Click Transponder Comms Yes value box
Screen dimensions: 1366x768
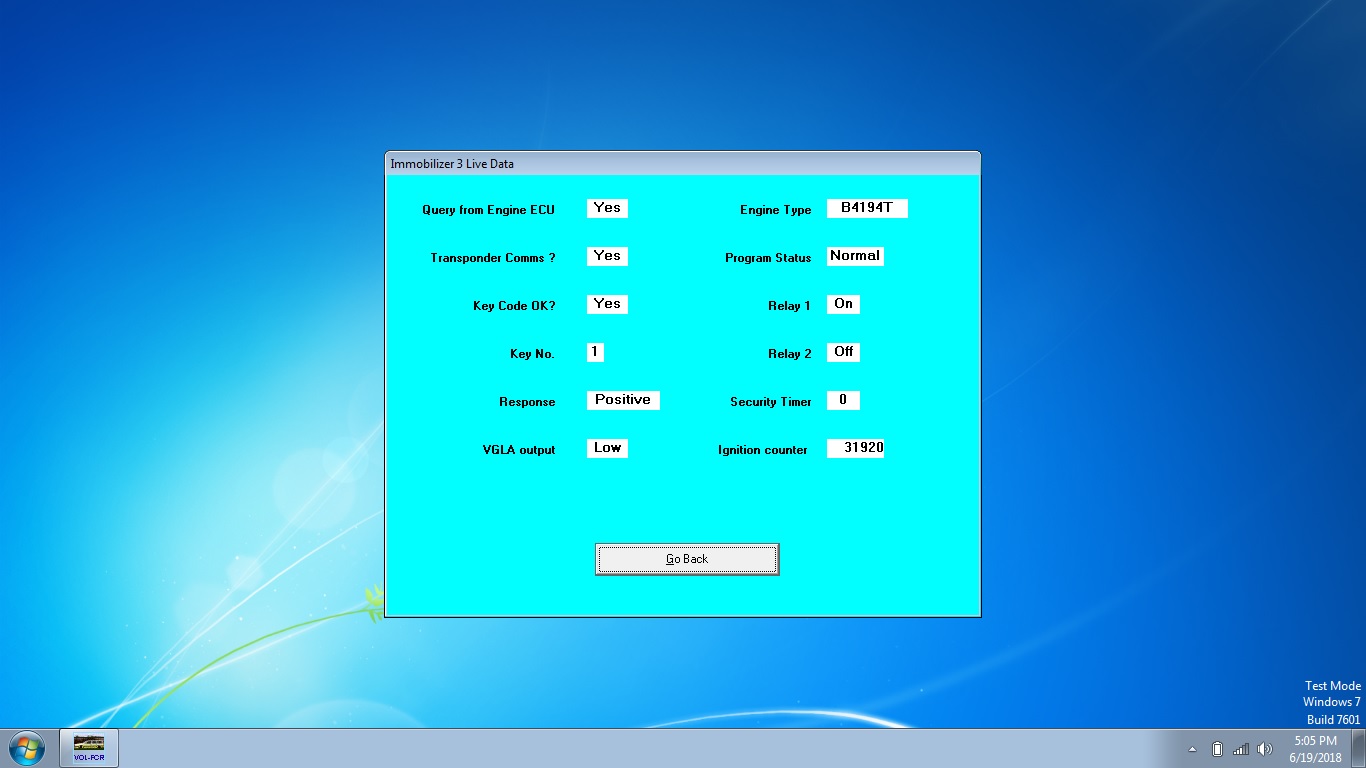(x=607, y=256)
